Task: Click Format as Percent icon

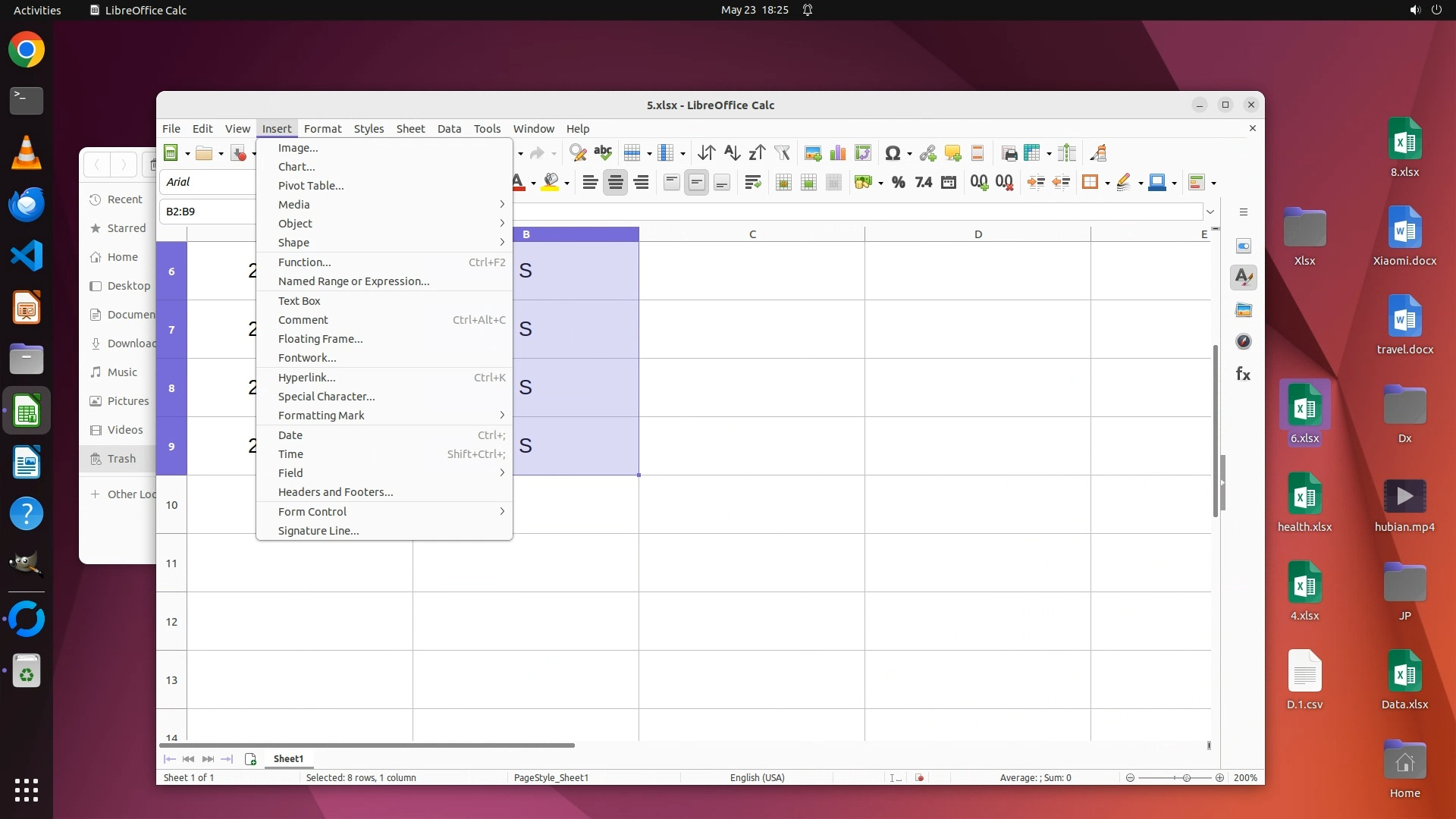Action: pos(899,182)
